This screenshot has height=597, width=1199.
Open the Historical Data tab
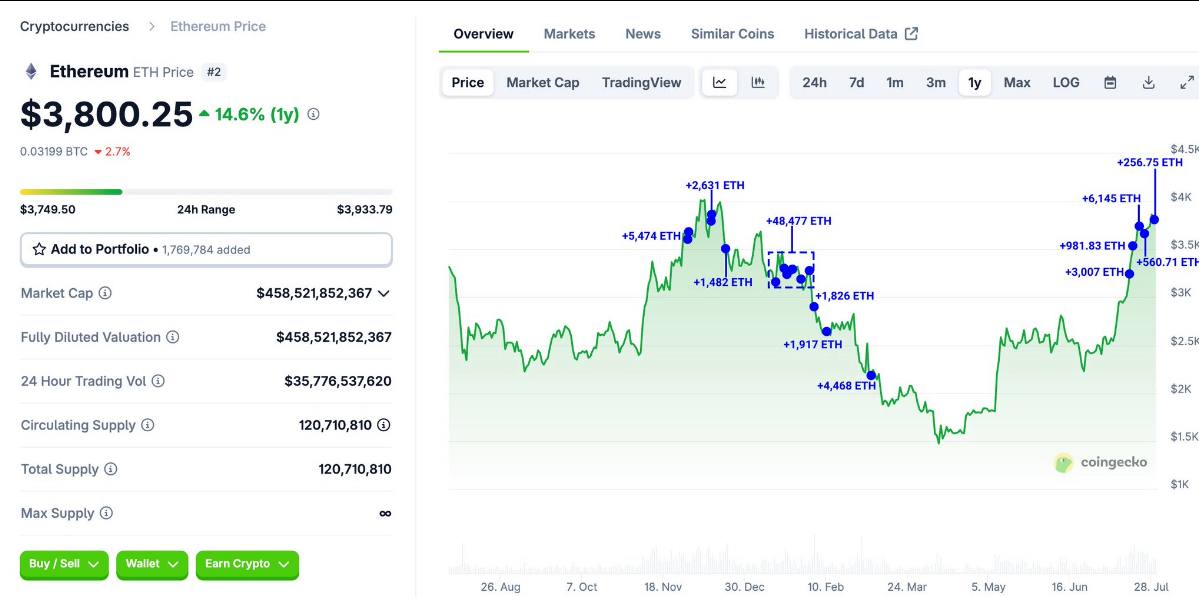pyautogui.click(x=861, y=34)
